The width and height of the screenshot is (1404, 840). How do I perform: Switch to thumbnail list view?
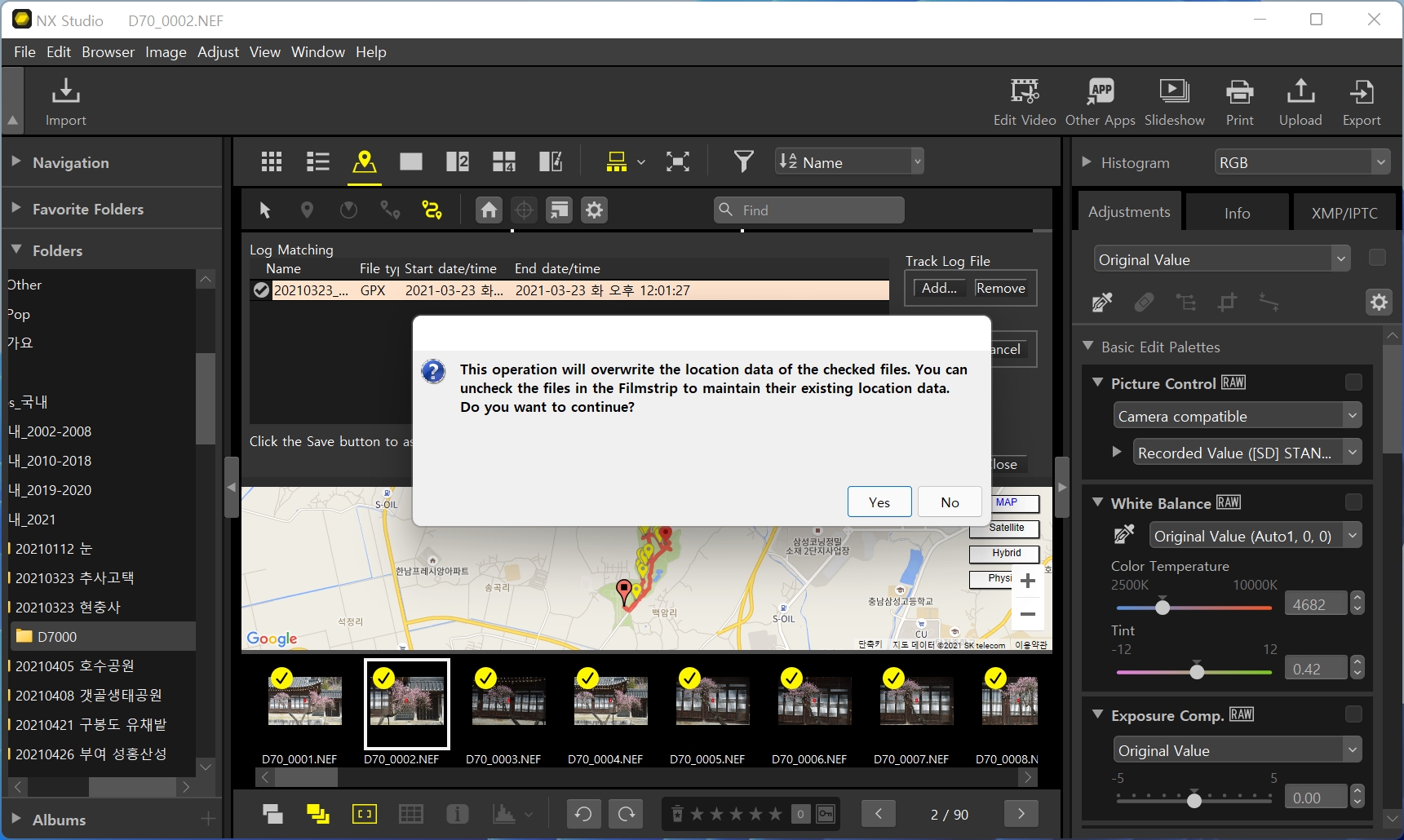click(317, 161)
